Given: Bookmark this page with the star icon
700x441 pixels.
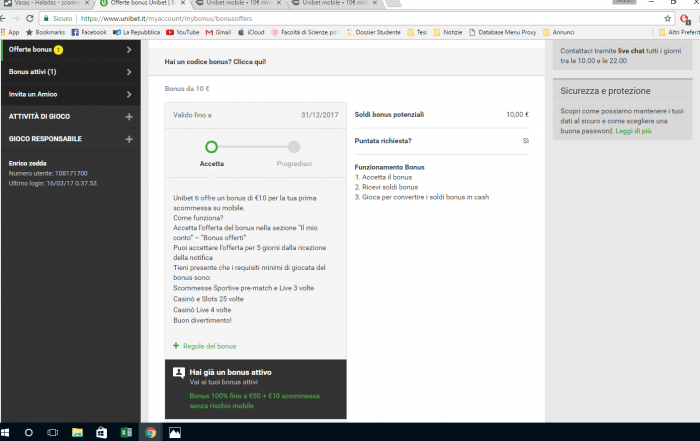Looking at the screenshot, I should (667, 19).
